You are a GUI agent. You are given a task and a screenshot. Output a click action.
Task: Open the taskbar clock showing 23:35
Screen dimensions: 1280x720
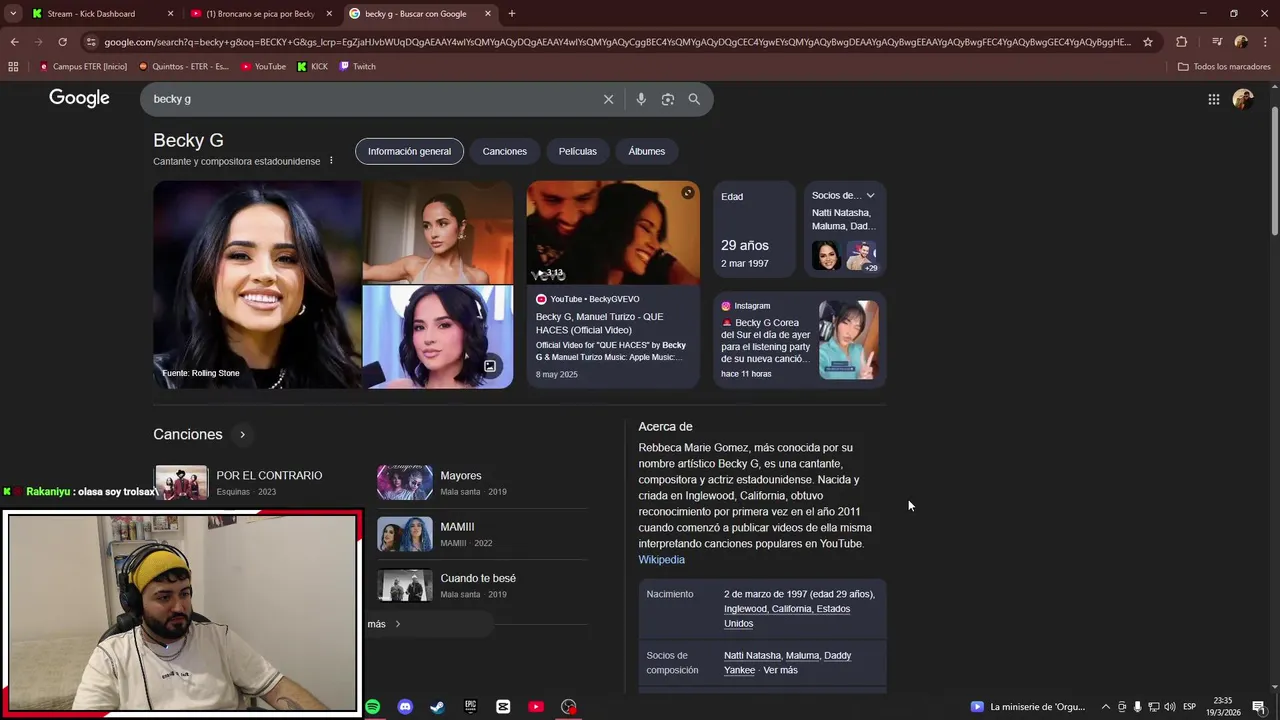(1222, 707)
